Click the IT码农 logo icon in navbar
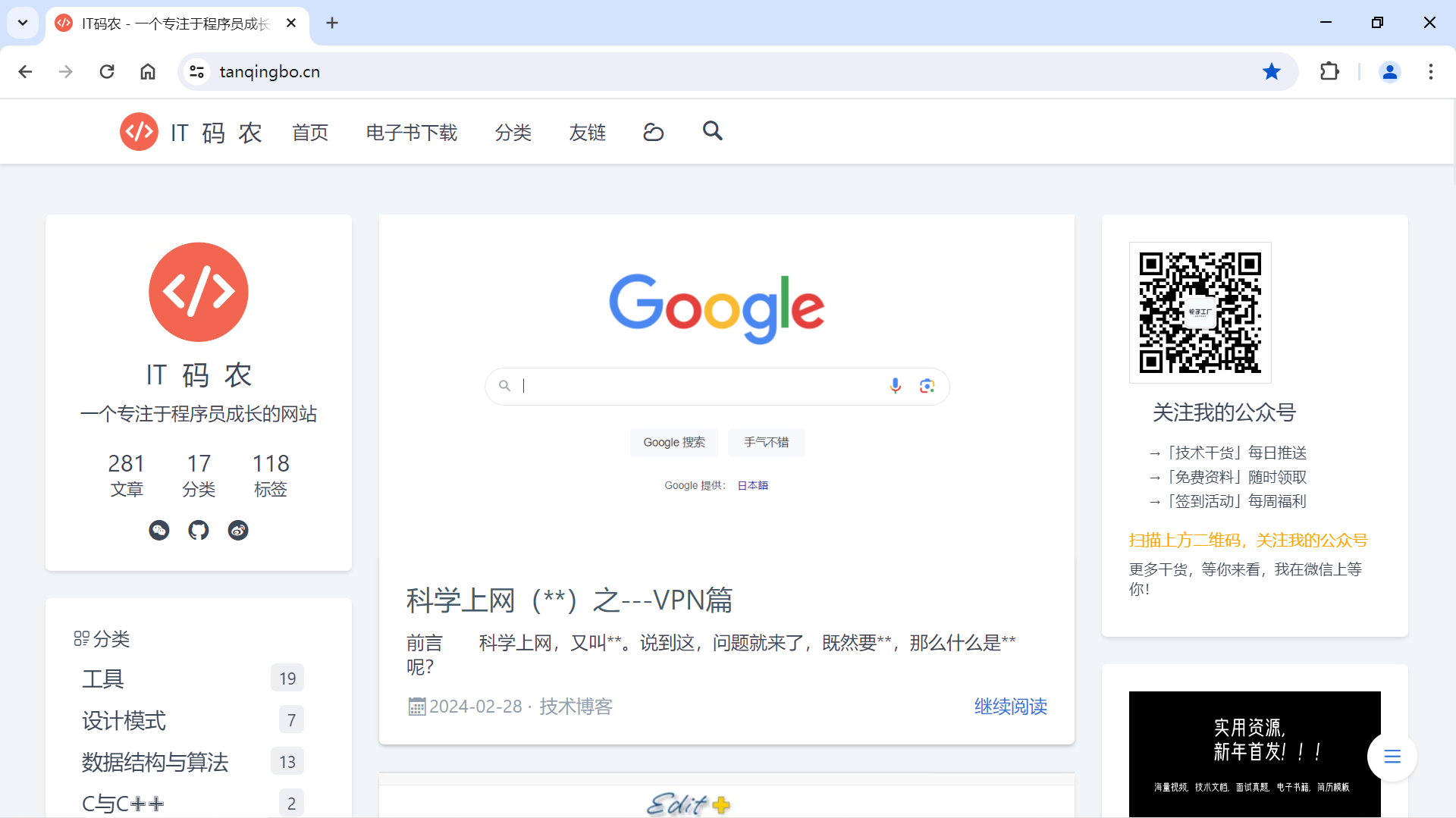Image resolution: width=1456 pixels, height=818 pixels. coord(139,132)
